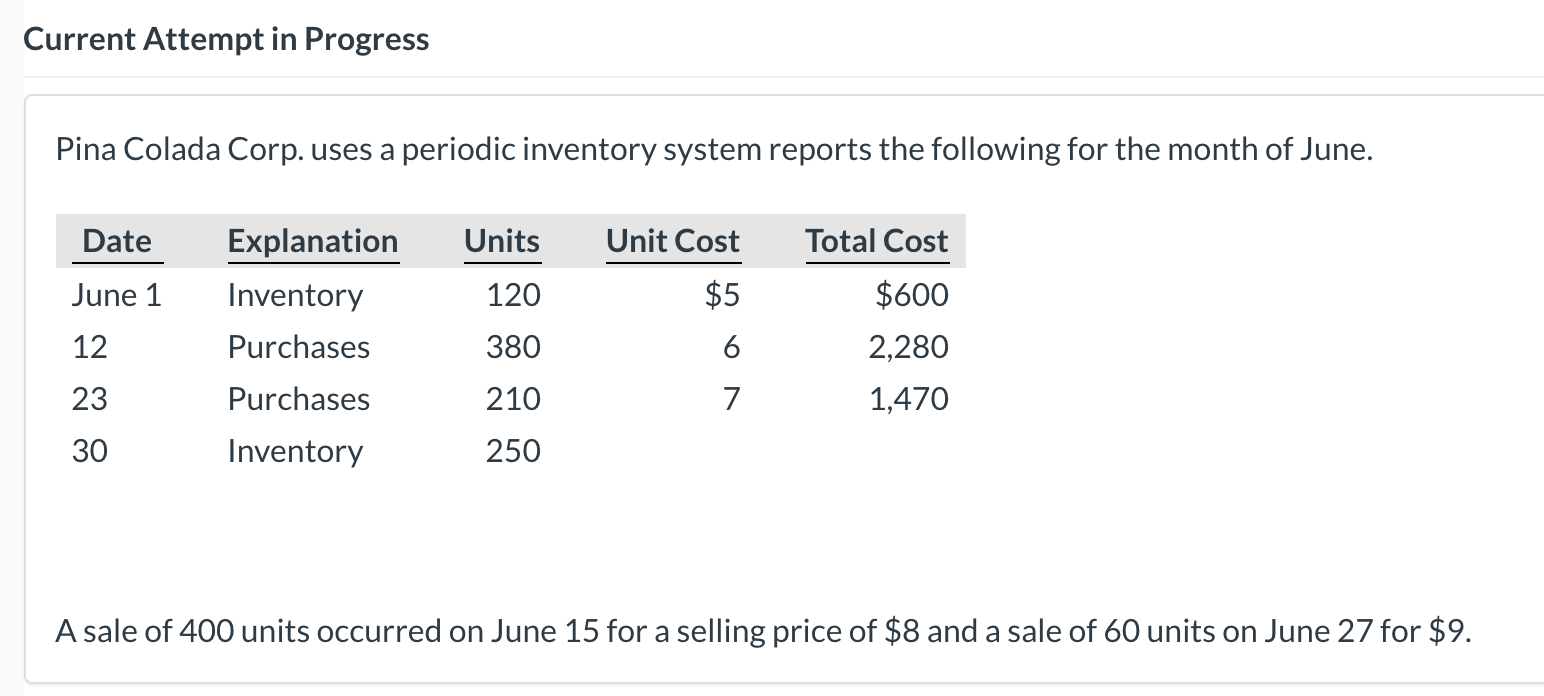This screenshot has width=1544, height=696.
Task: Select the $600 total cost value
Action: pos(912,295)
